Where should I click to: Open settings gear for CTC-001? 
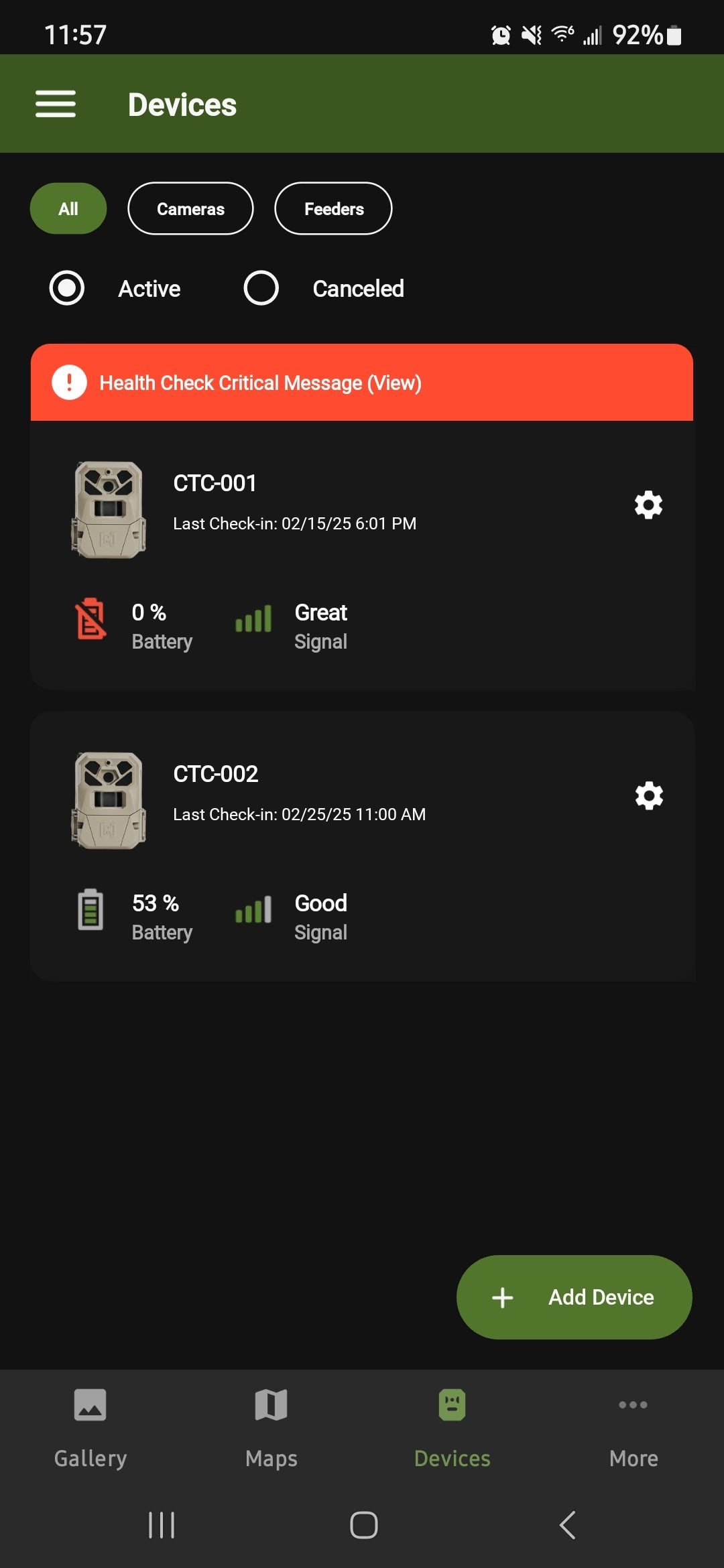pyautogui.click(x=648, y=505)
